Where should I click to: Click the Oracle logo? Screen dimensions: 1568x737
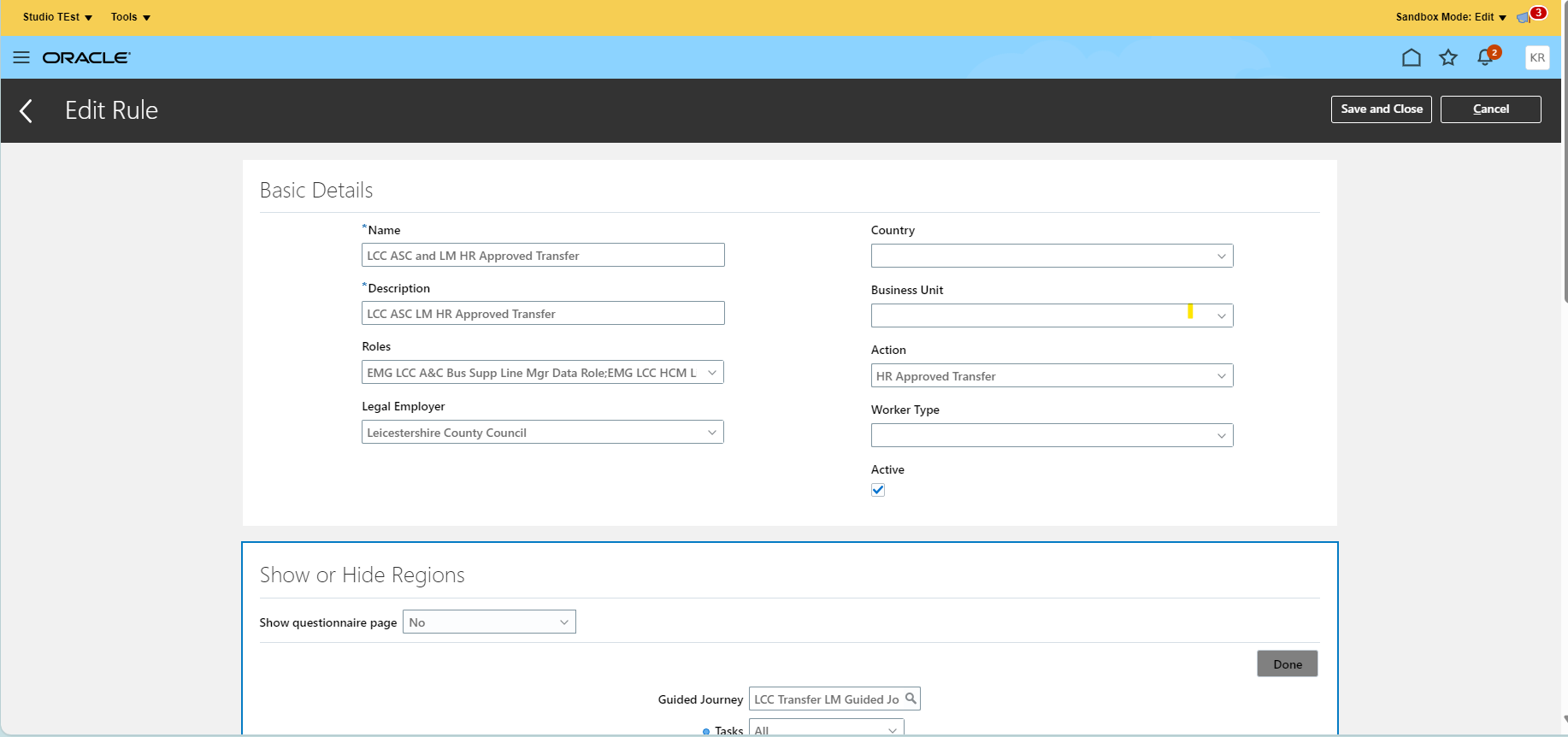click(86, 57)
